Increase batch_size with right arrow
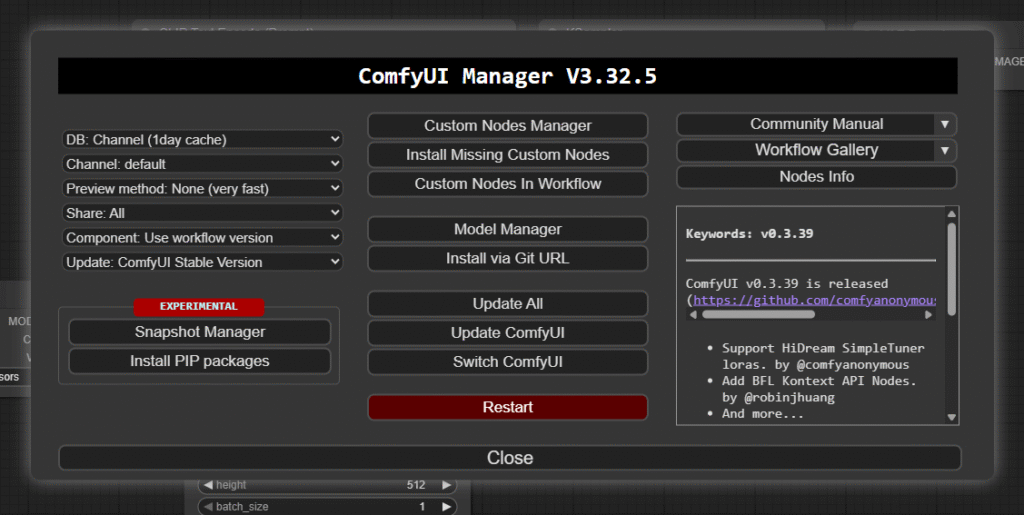The height and width of the screenshot is (515, 1024). (446, 507)
